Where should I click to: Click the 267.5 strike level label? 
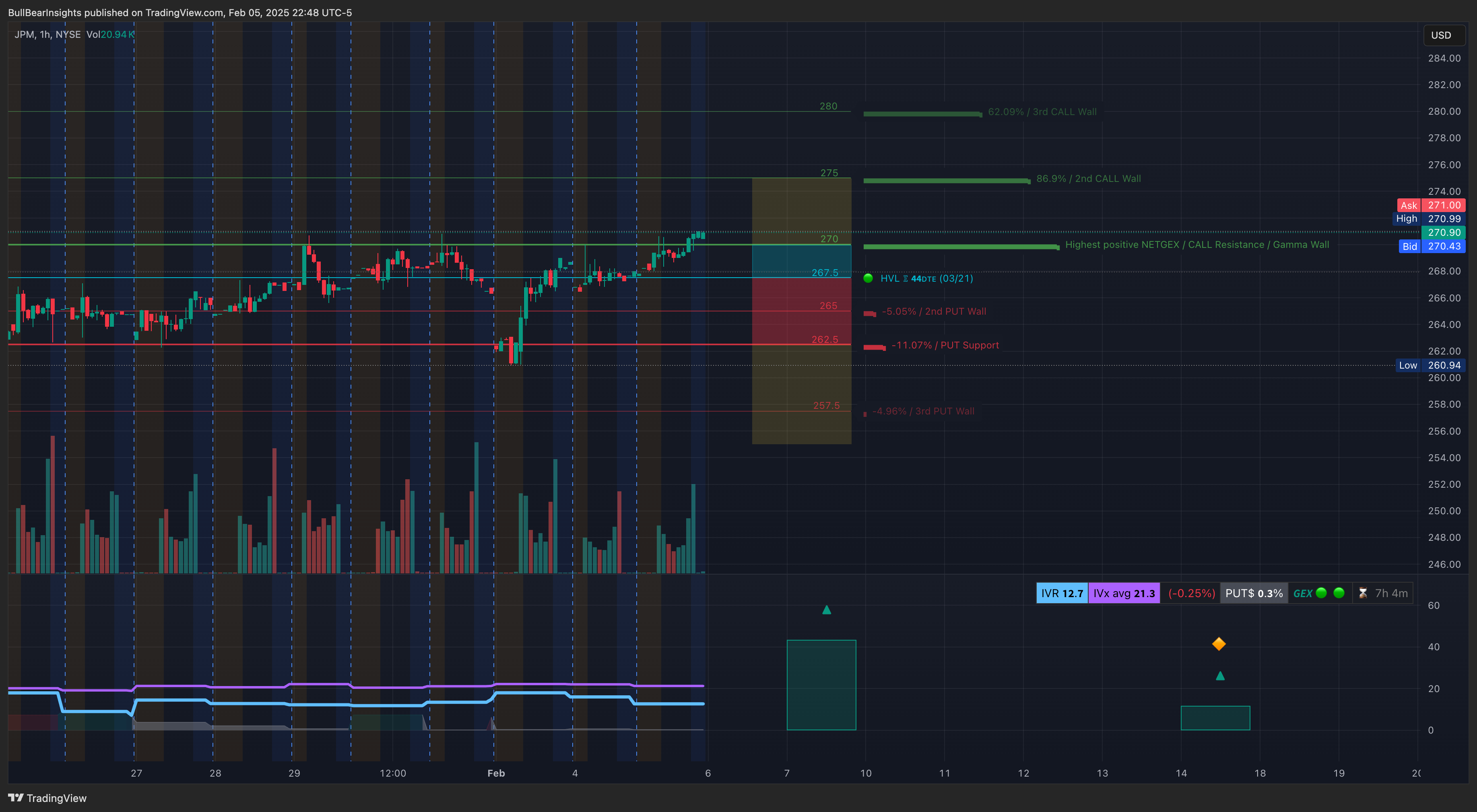825,272
